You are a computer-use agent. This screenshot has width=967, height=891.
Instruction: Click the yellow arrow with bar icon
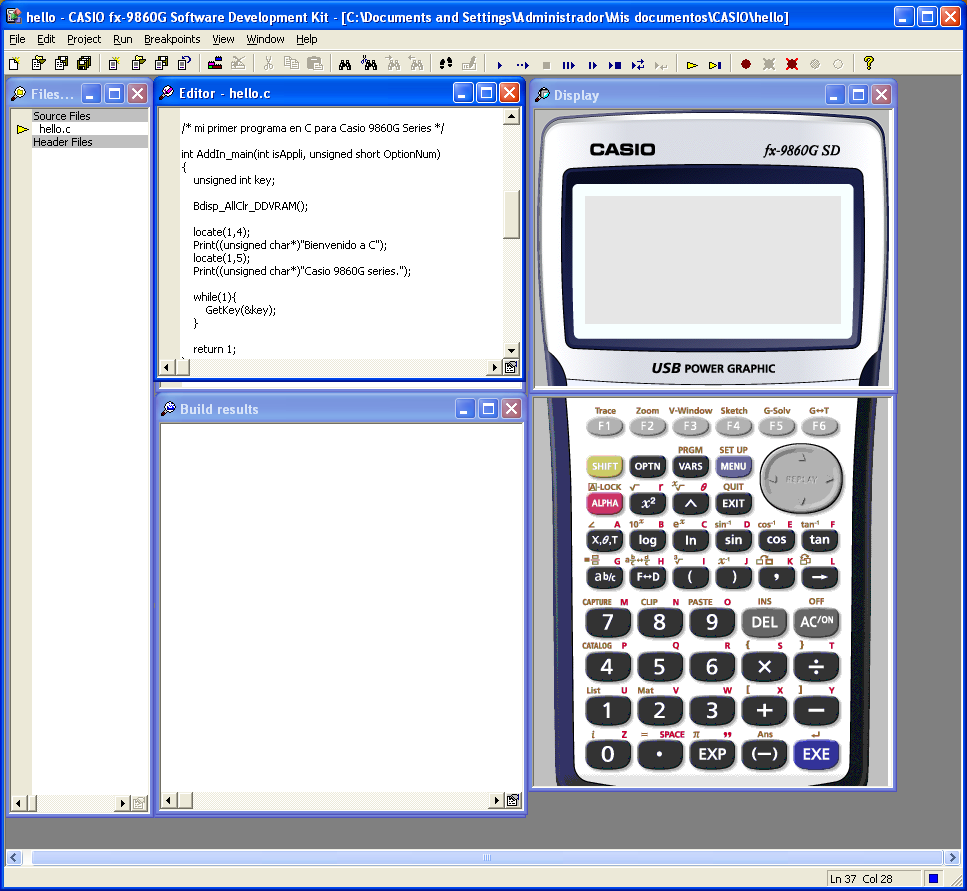(715, 65)
